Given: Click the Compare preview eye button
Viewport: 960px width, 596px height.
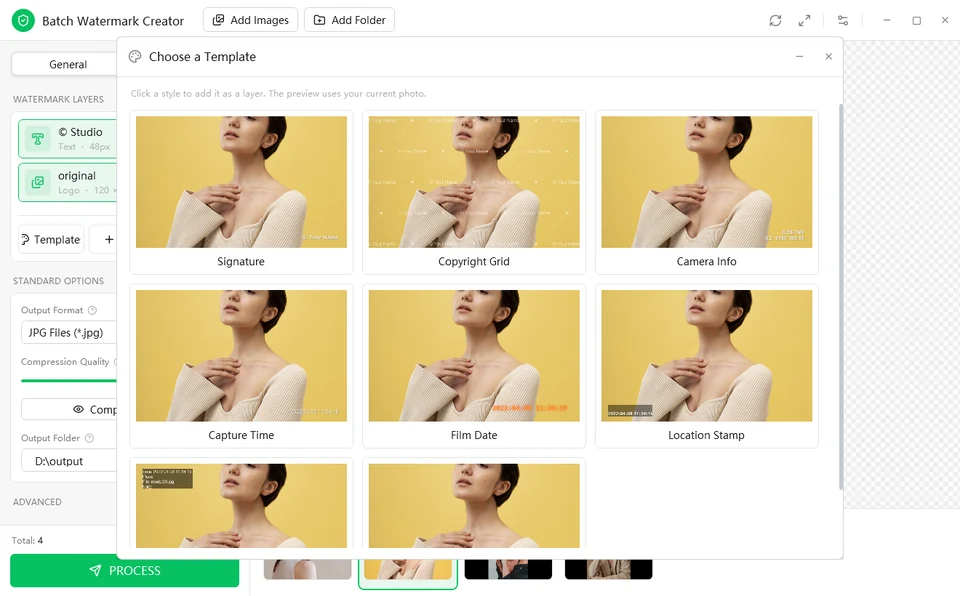Looking at the screenshot, I should coord(69,409).
